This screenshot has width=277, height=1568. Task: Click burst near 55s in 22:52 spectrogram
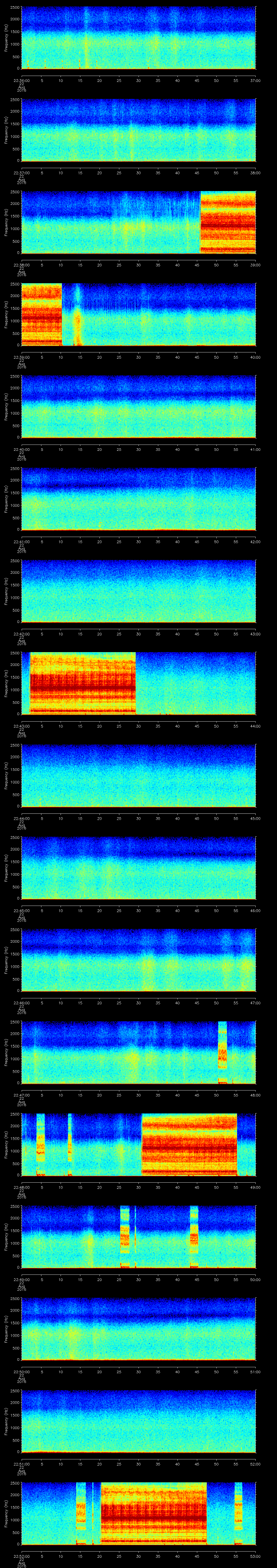(x=239, y=1513)
